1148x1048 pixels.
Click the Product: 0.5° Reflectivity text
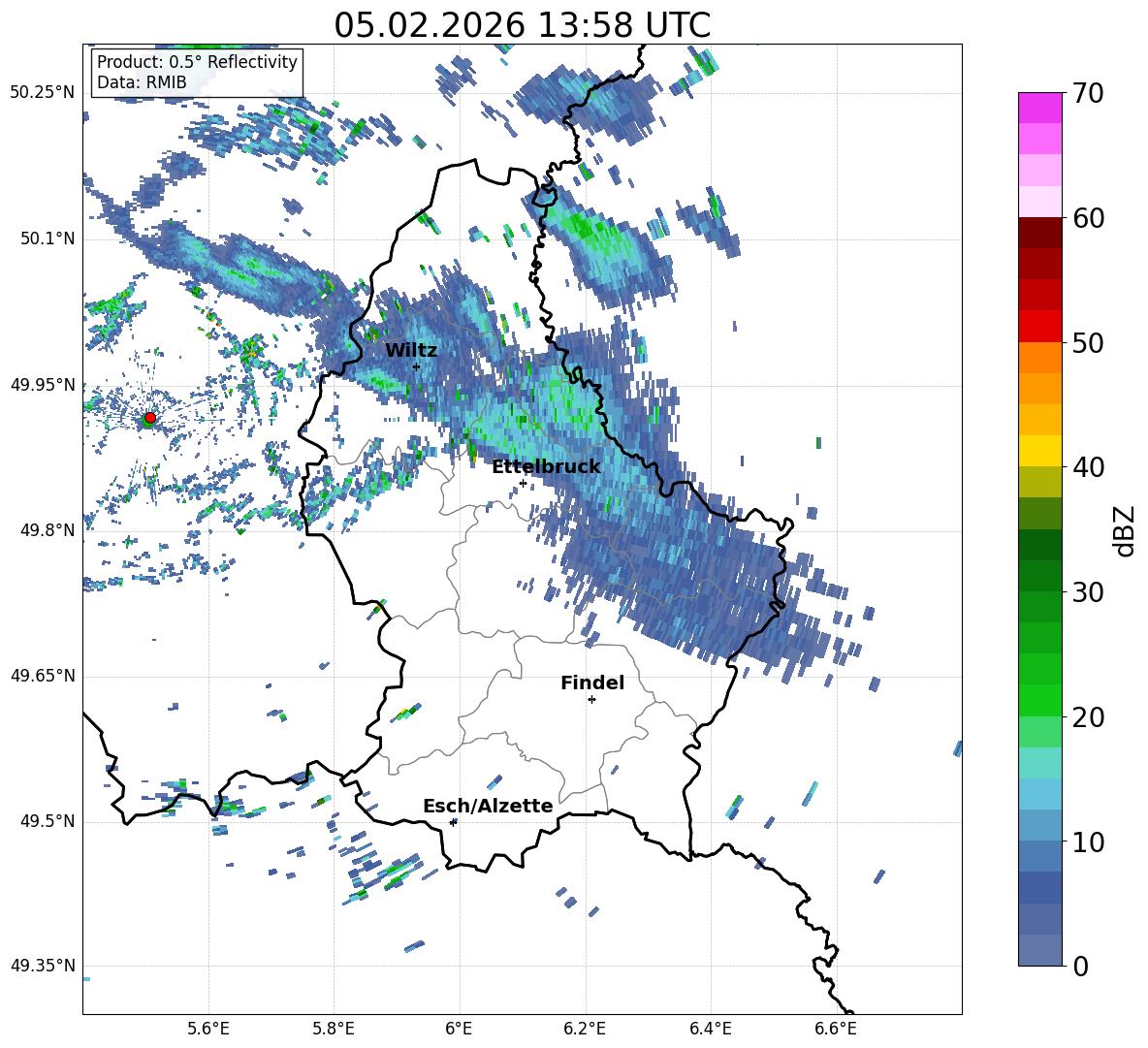197,61
